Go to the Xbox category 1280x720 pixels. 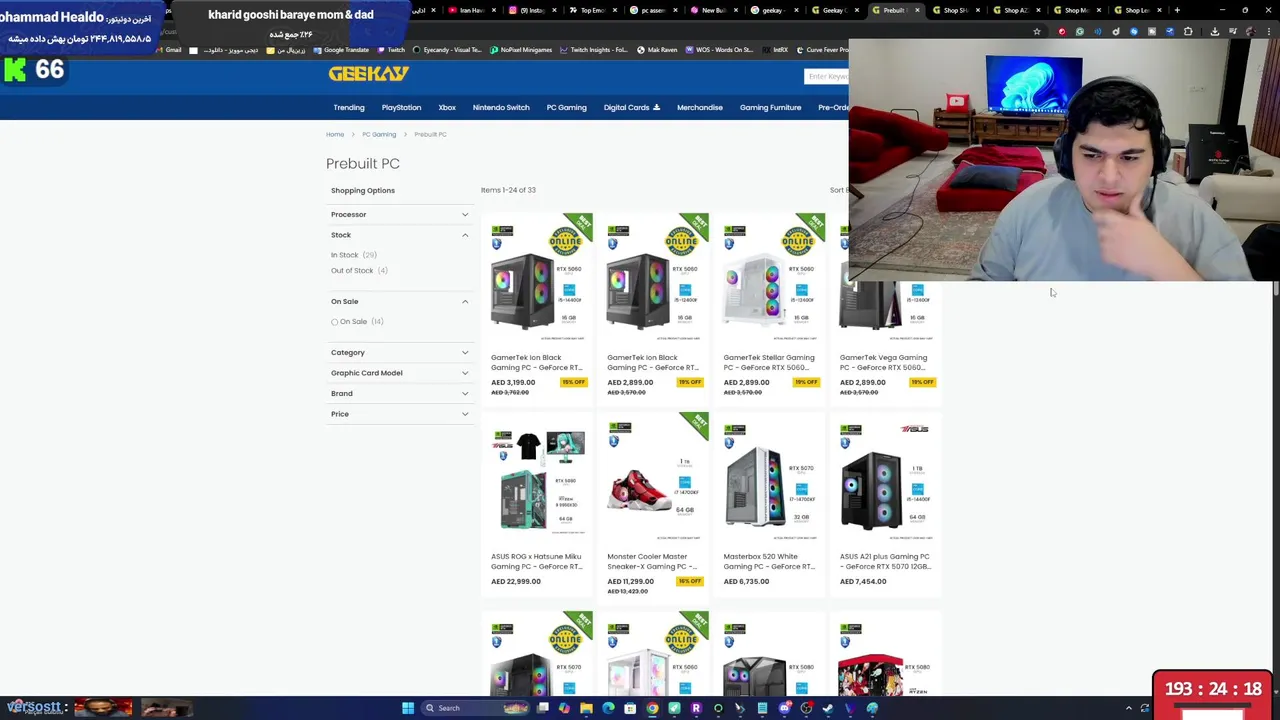point(447,107)
